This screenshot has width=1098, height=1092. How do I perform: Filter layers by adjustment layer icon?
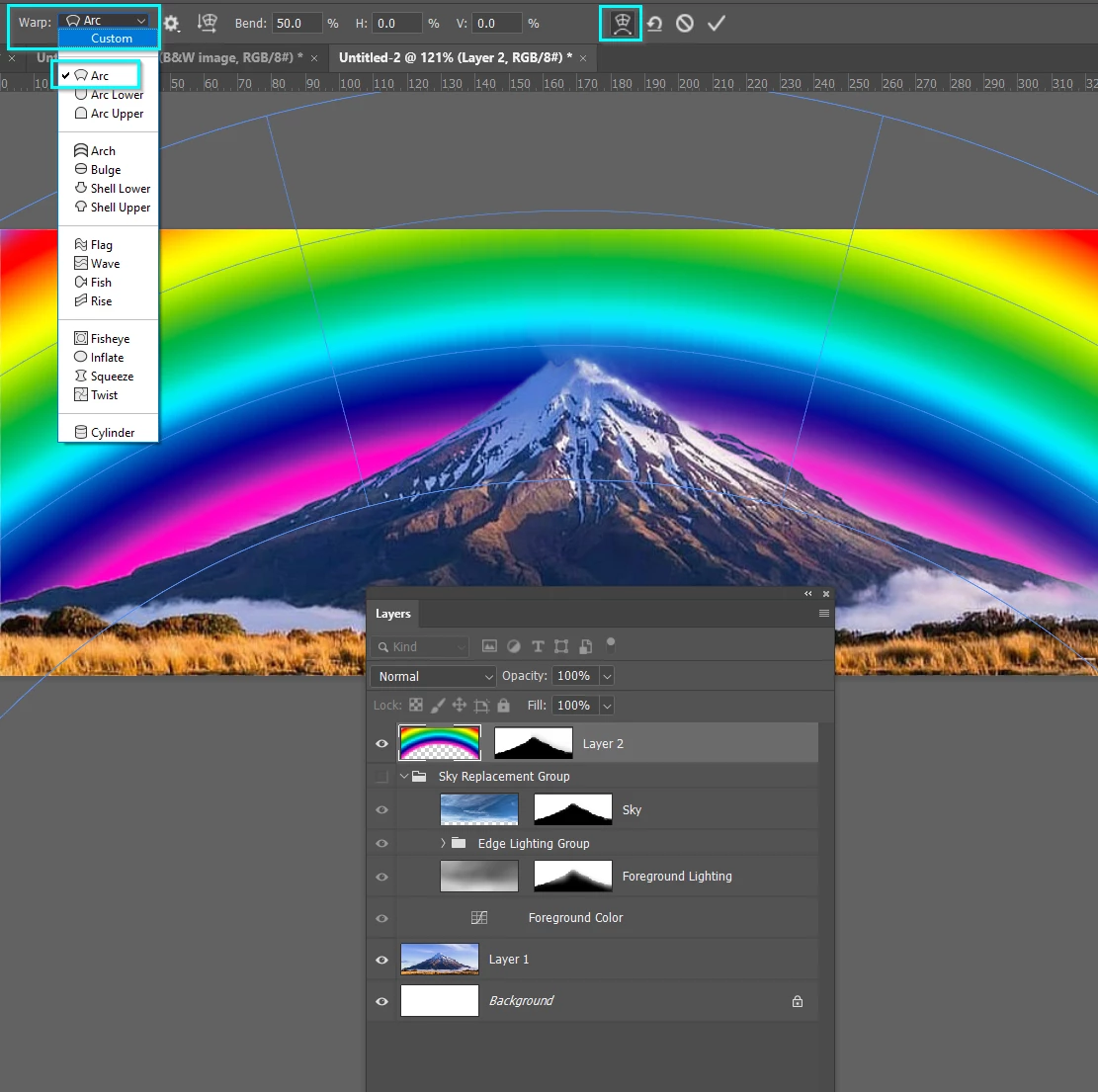click(513, 646)
